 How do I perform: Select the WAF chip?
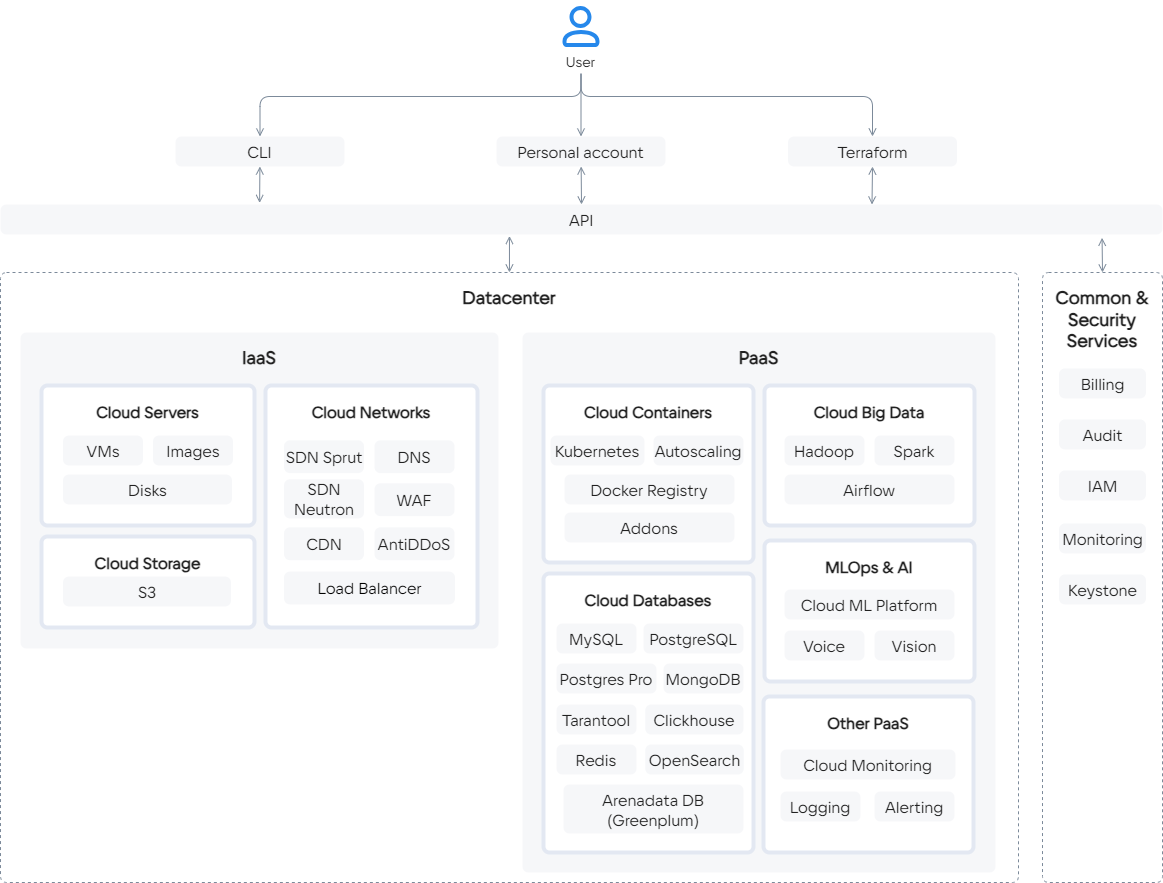(x=414, y=500)
